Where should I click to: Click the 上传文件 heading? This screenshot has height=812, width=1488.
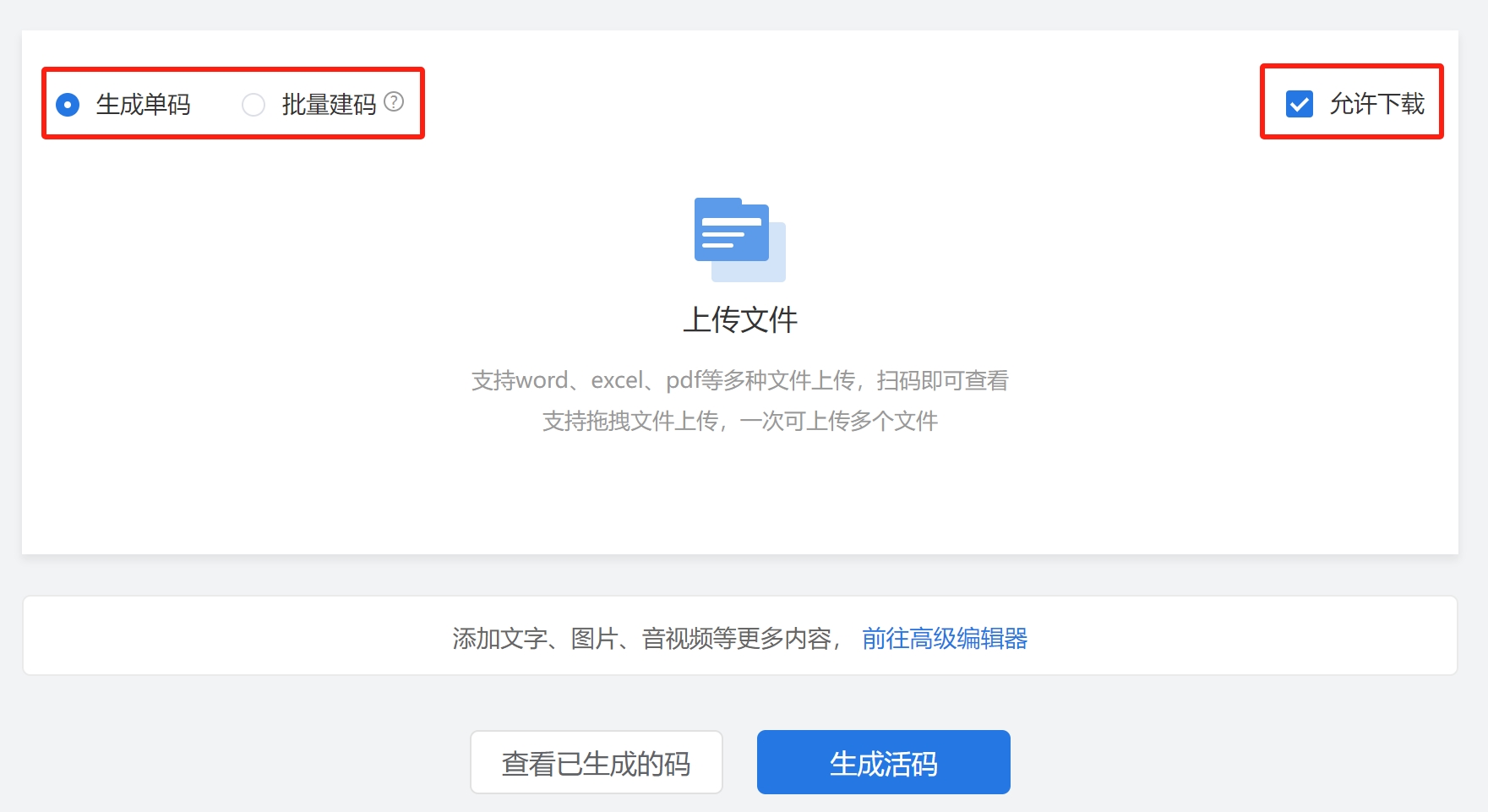tap(740, 319)
